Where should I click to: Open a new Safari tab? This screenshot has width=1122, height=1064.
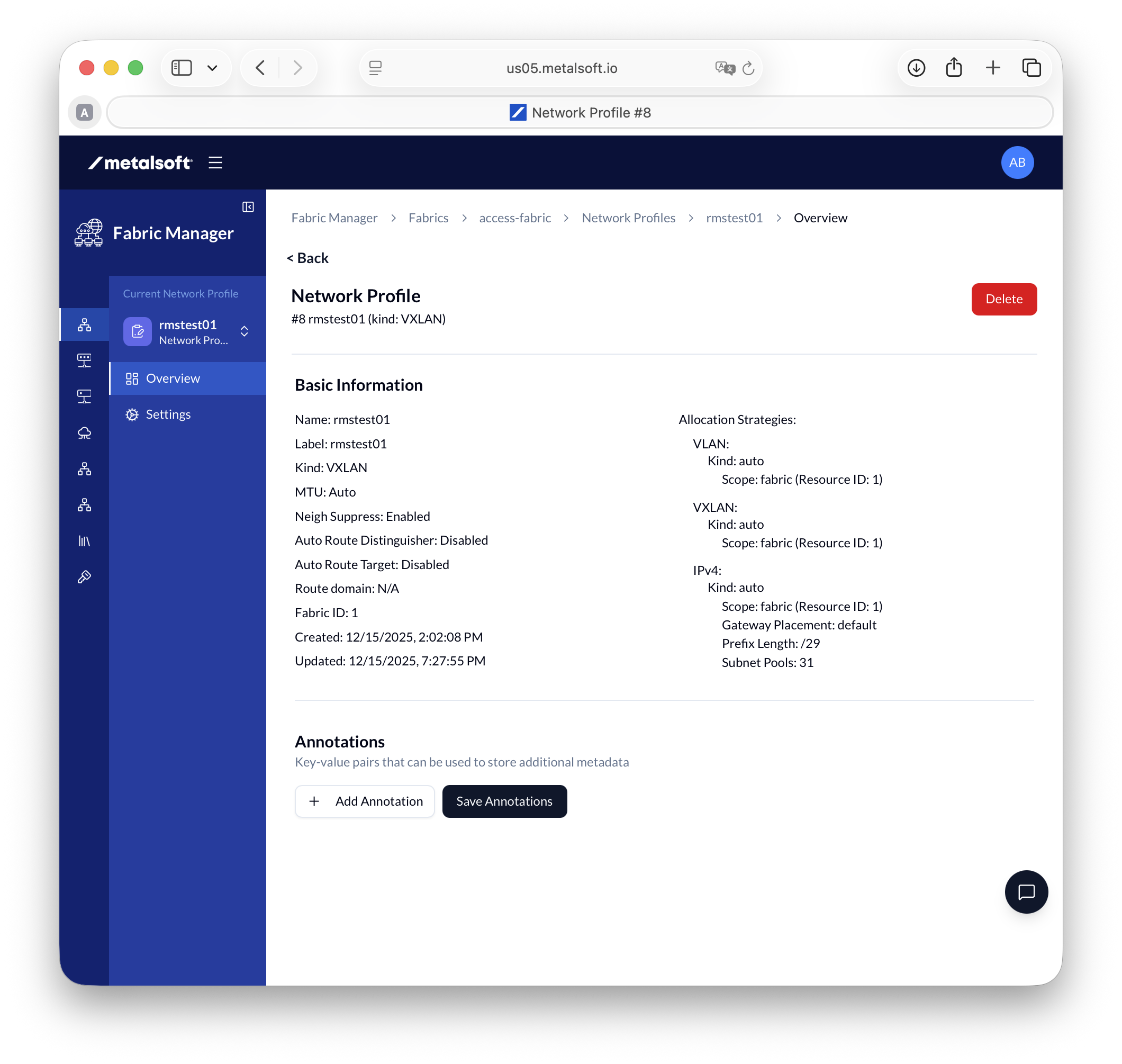click(x=992, y=68)
